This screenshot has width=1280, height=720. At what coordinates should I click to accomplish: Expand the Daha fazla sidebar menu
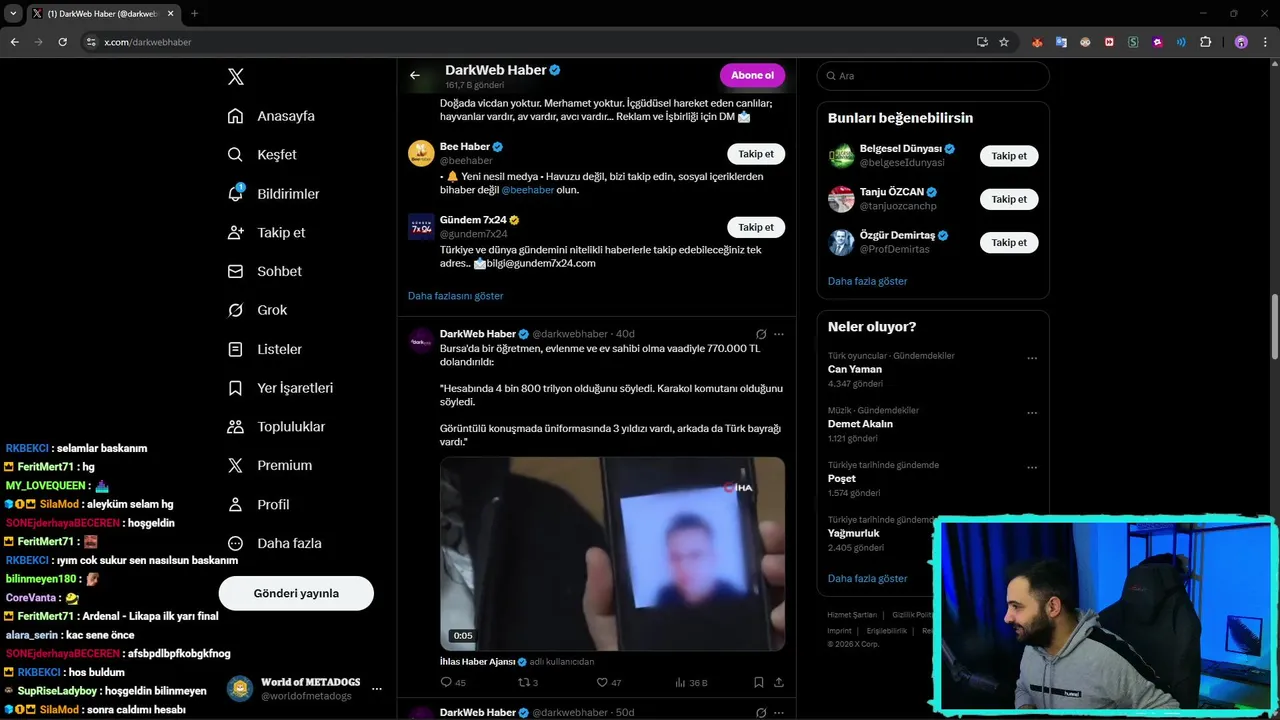click(x=274, y=543)
